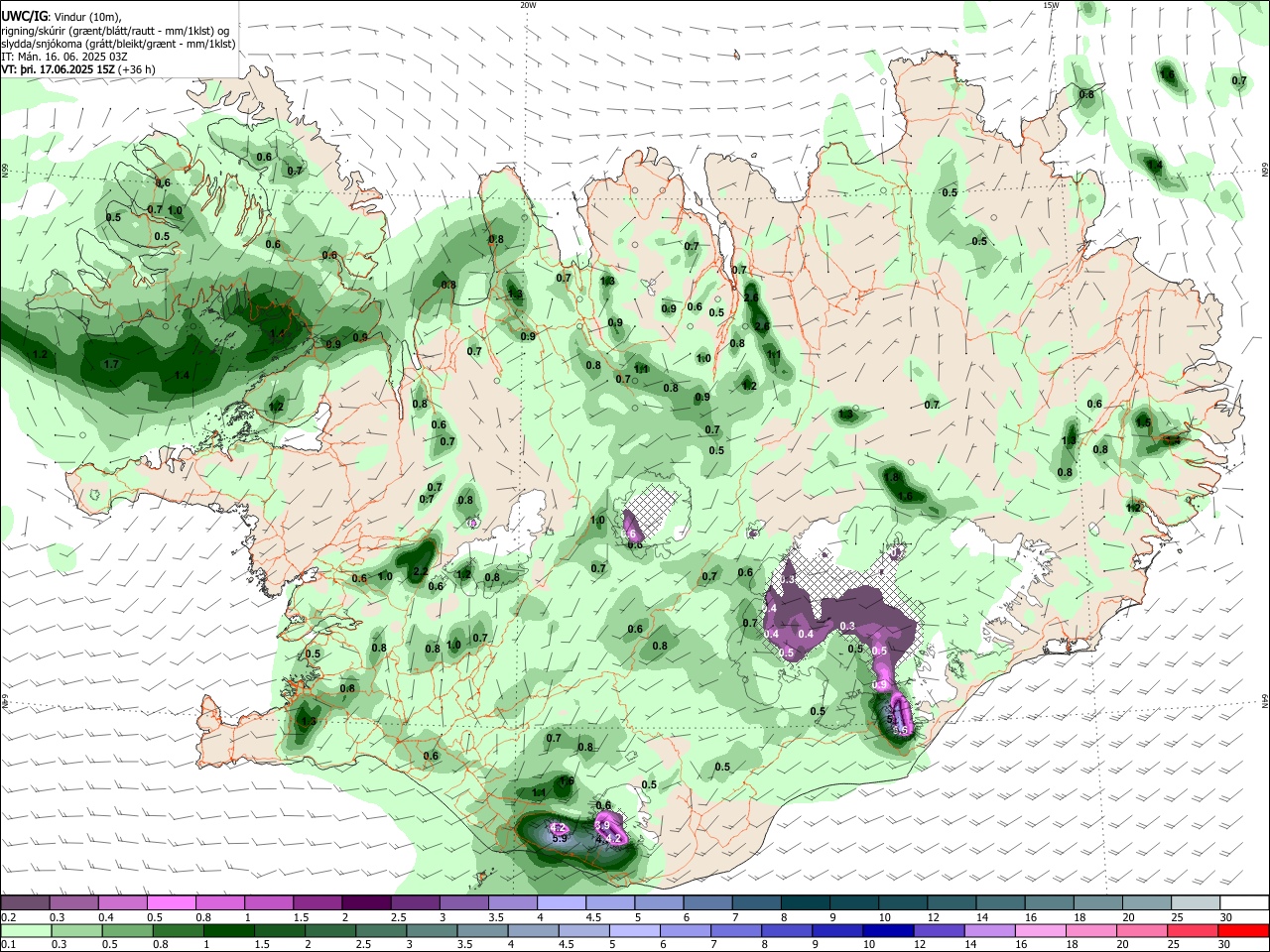
Task: Click the '1.7' rainfall value west of Iceland
Action: pyautogui.click(x=111, y=365)
